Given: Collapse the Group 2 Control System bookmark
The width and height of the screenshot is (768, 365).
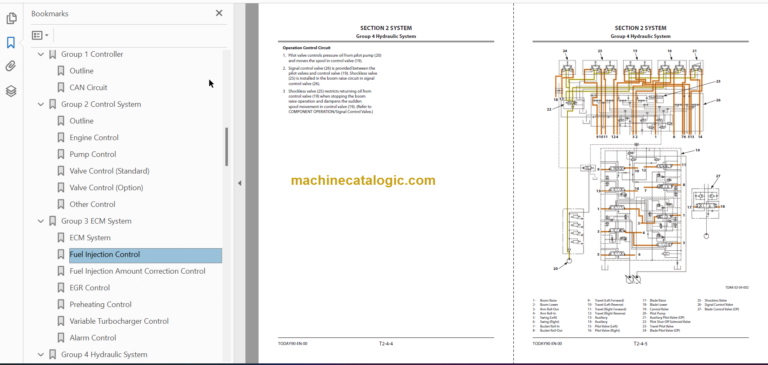Looking at the screenshot, I should pyautogui.click(x=41, y=104).
